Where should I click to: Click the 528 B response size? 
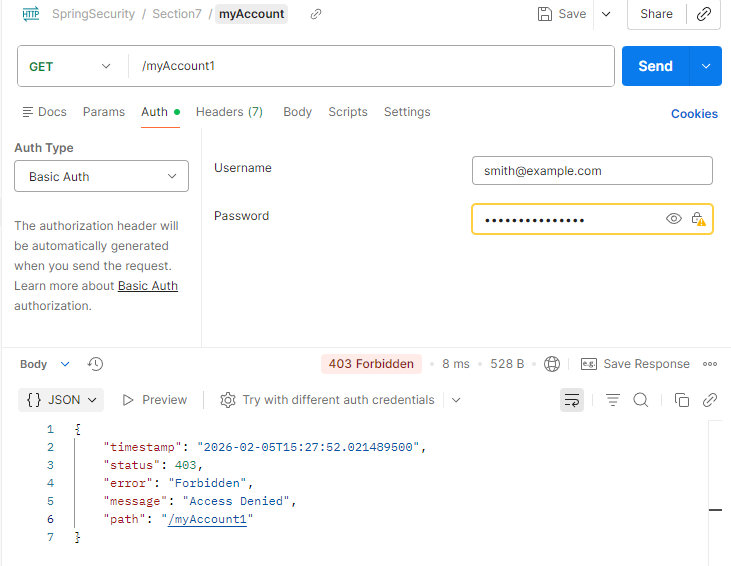[507, 364]
